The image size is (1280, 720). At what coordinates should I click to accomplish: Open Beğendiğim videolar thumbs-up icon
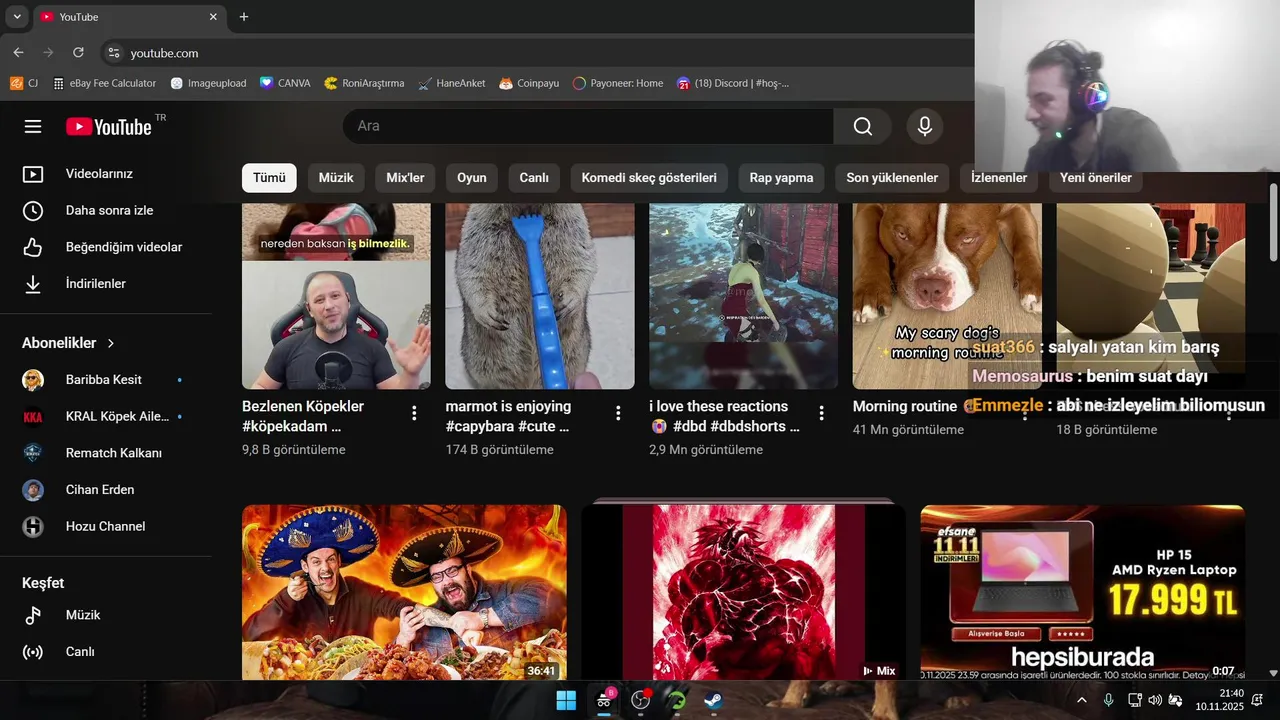33,247
